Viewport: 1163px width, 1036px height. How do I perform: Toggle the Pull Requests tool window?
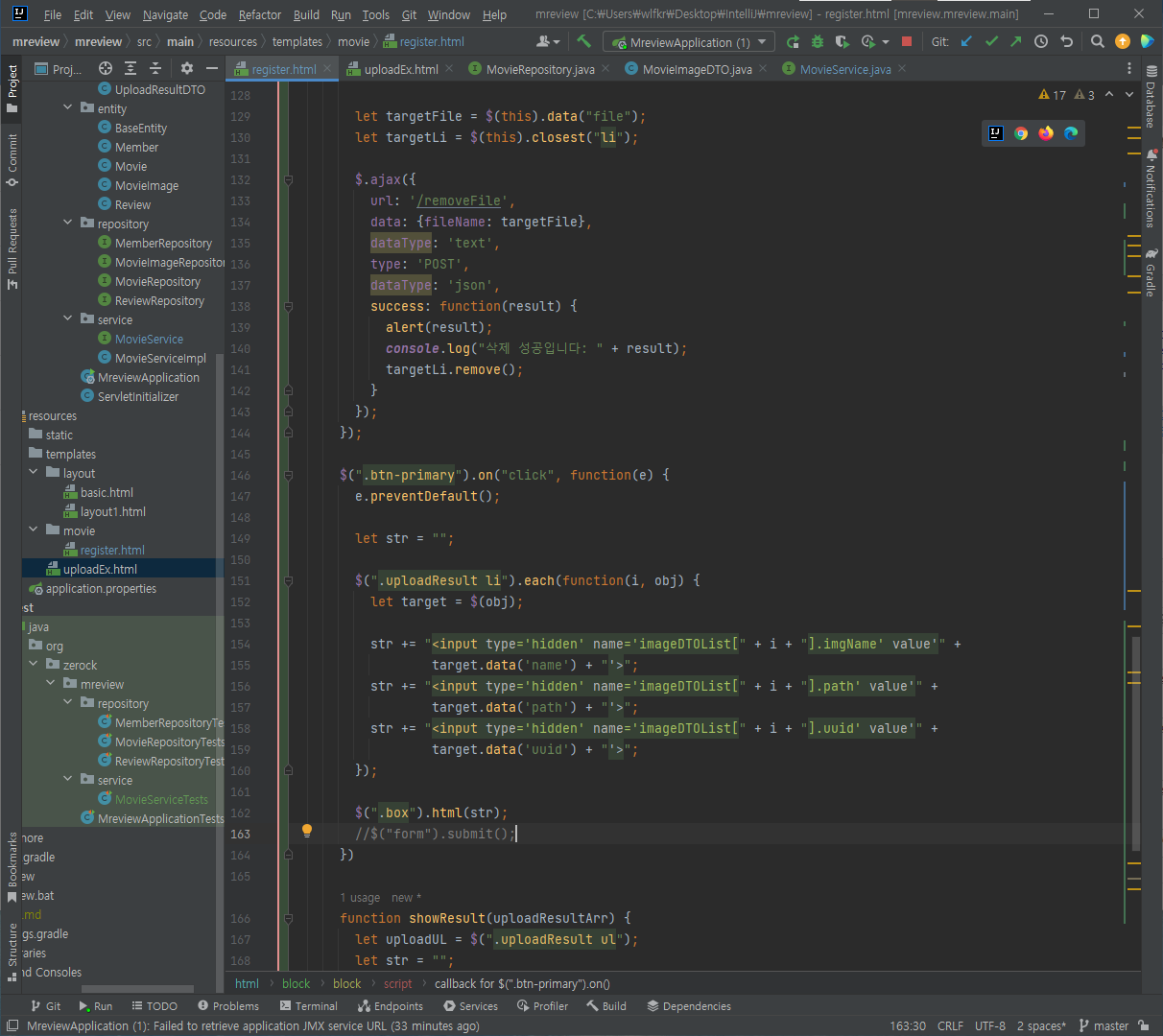click(x=12, y=248)
